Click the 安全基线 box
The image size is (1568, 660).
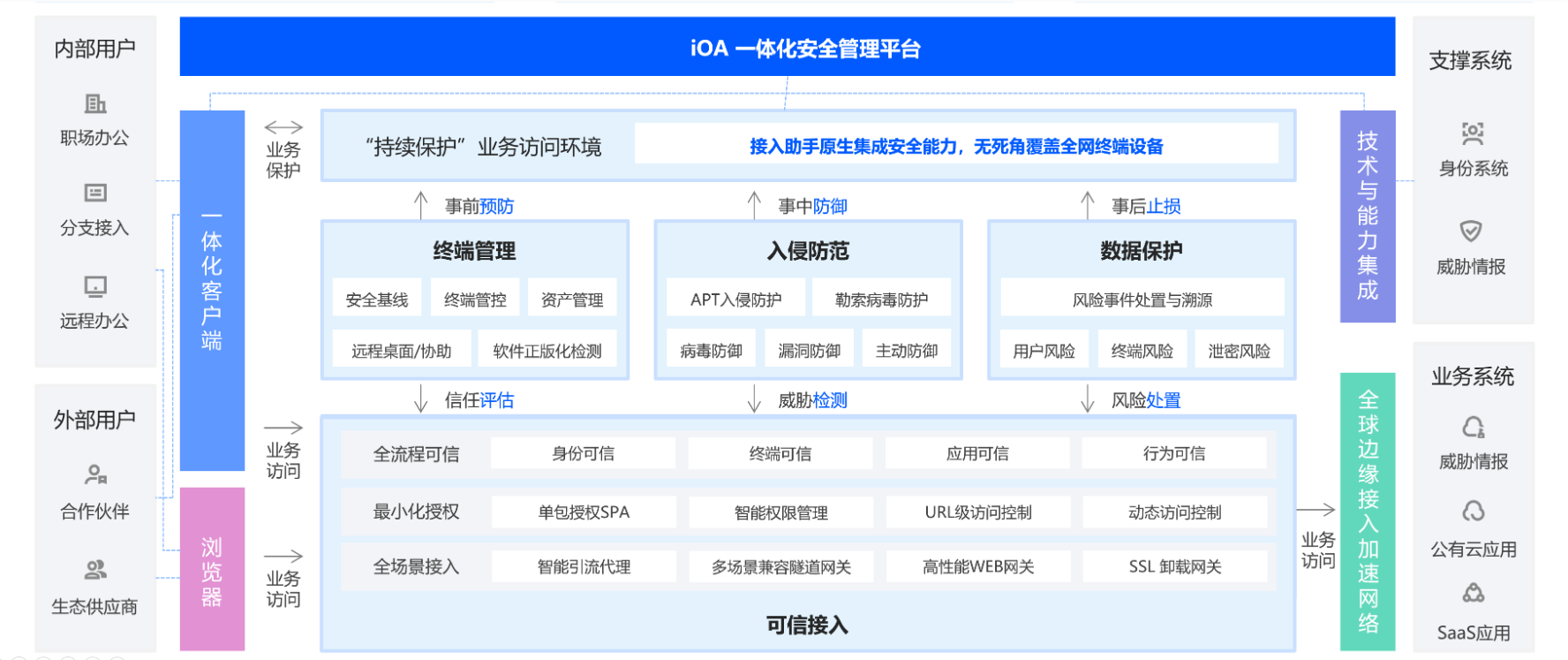pyautogui.click(x=377, y=300)
